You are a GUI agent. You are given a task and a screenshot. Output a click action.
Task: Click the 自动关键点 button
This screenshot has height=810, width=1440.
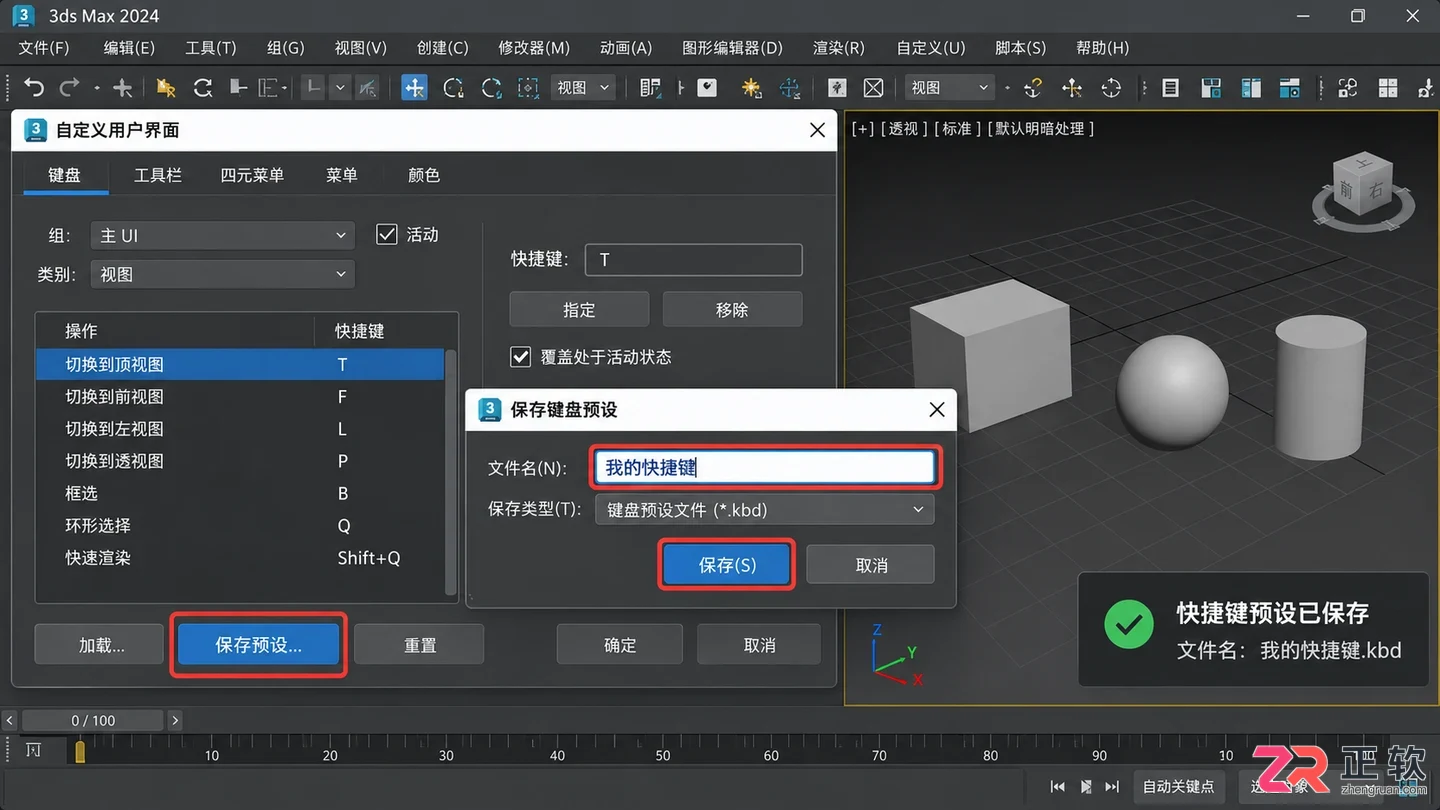[1179, 787]
